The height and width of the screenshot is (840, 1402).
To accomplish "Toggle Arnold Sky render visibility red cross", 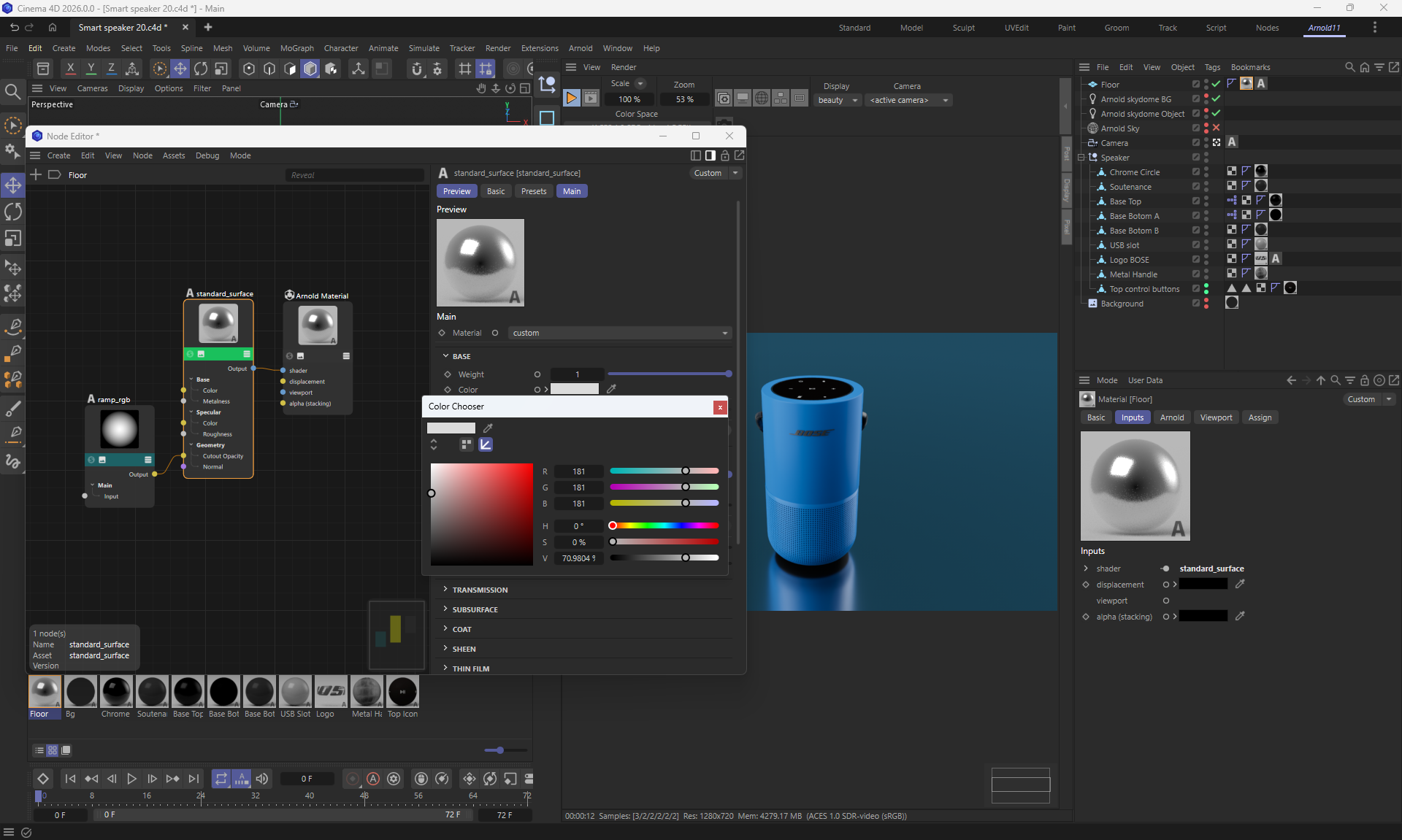I will [1216, 128].
